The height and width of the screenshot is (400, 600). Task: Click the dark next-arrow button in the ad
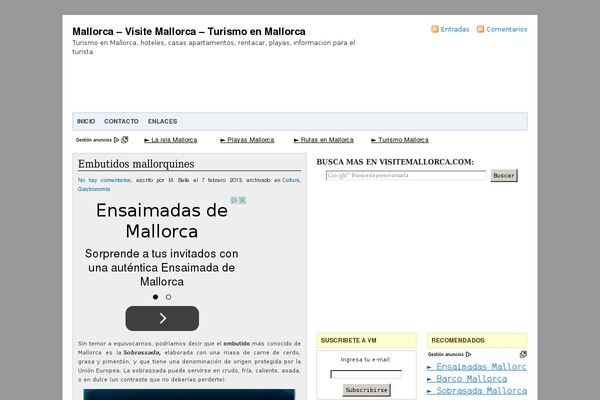(x=162, y=318)
